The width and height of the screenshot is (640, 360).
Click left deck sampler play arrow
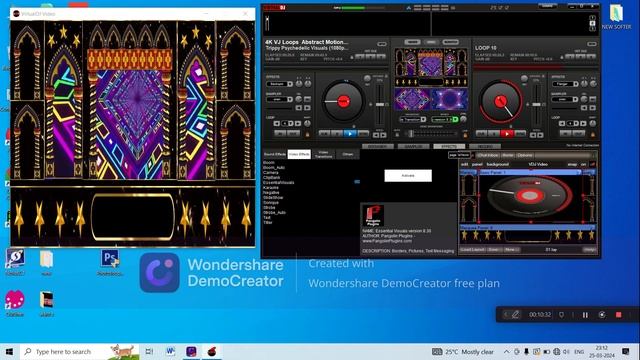pyautogui.click(x=307, y=108)
